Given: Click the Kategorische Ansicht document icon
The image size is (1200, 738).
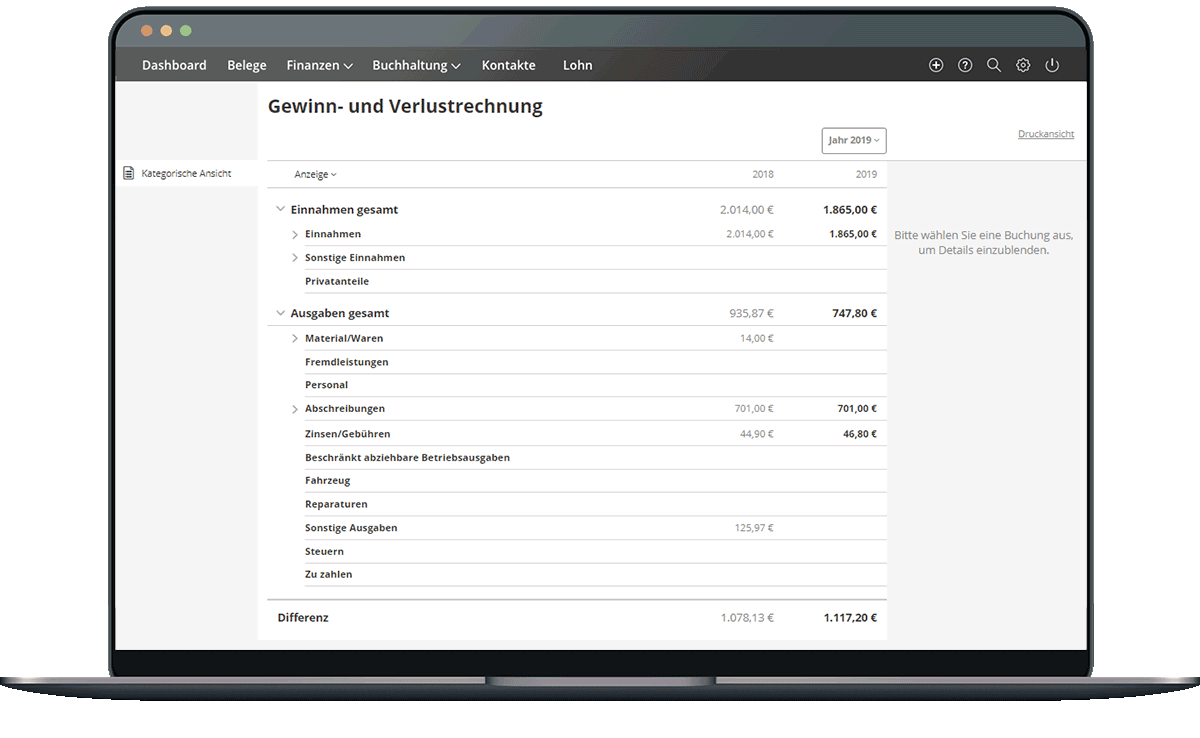Looking at the screenshot, I should [128, 173].
